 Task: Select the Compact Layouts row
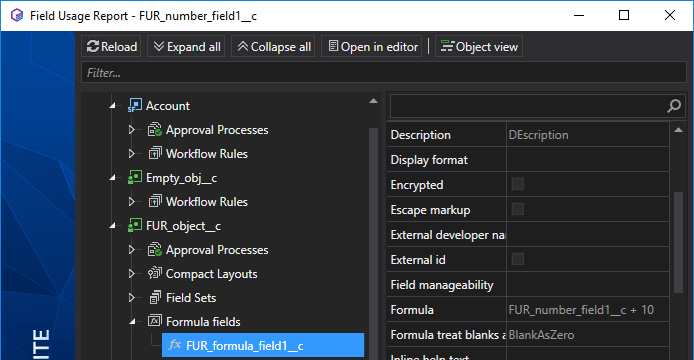[212, 274]
